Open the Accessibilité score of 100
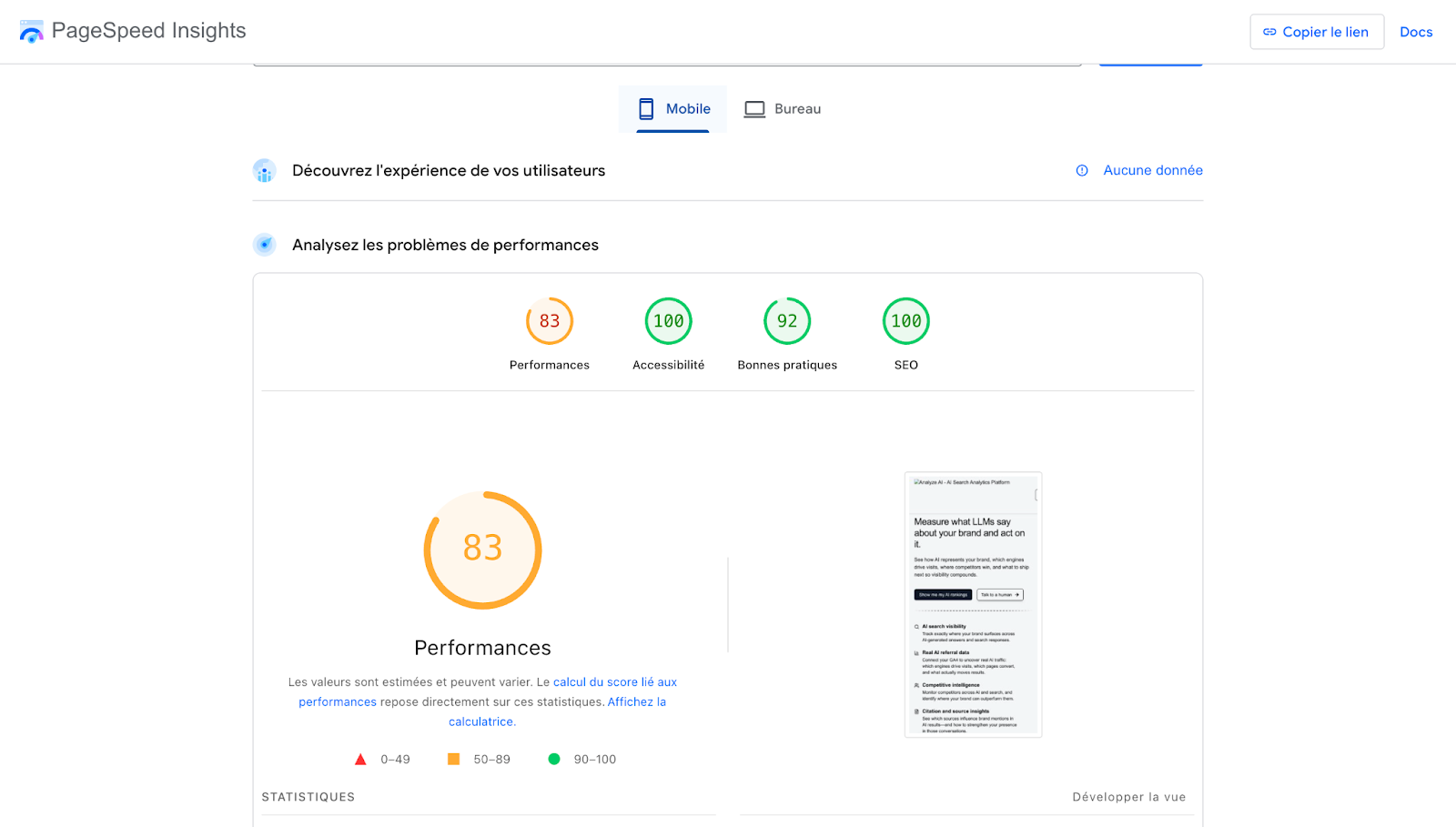Viewport: 1456px width, 827px height. [x=667, y=320]
